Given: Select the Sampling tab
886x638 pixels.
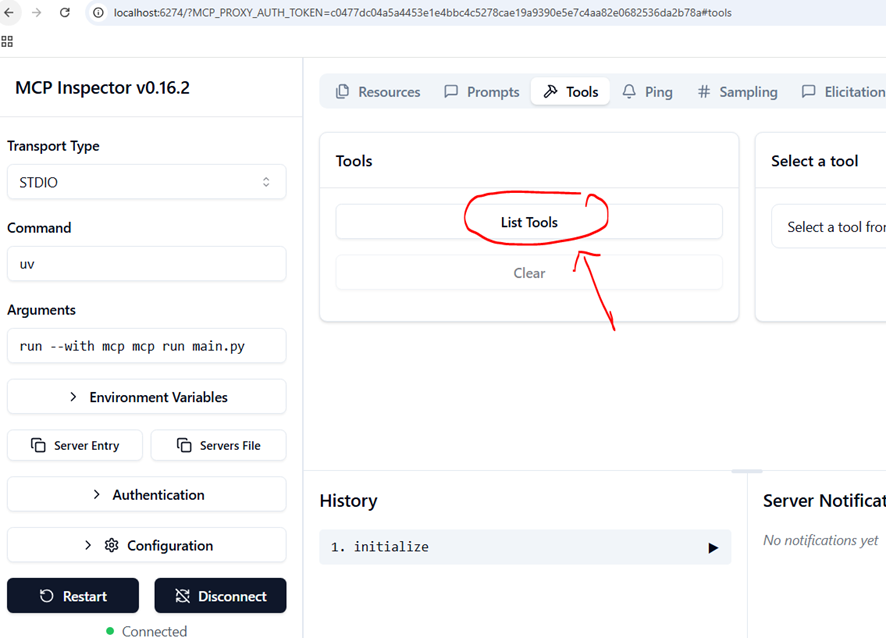Looking at the screenshot, I should pyautogui.click(x=737, y=92).
